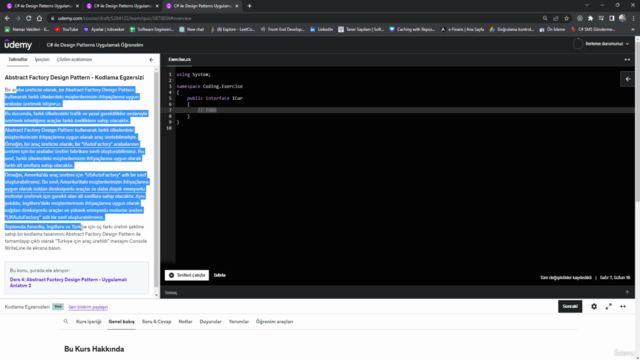Image resolution: width=640 pixels, height=360 pixels.
Task: Go back with browser back arrow
Action: point(7,18)
